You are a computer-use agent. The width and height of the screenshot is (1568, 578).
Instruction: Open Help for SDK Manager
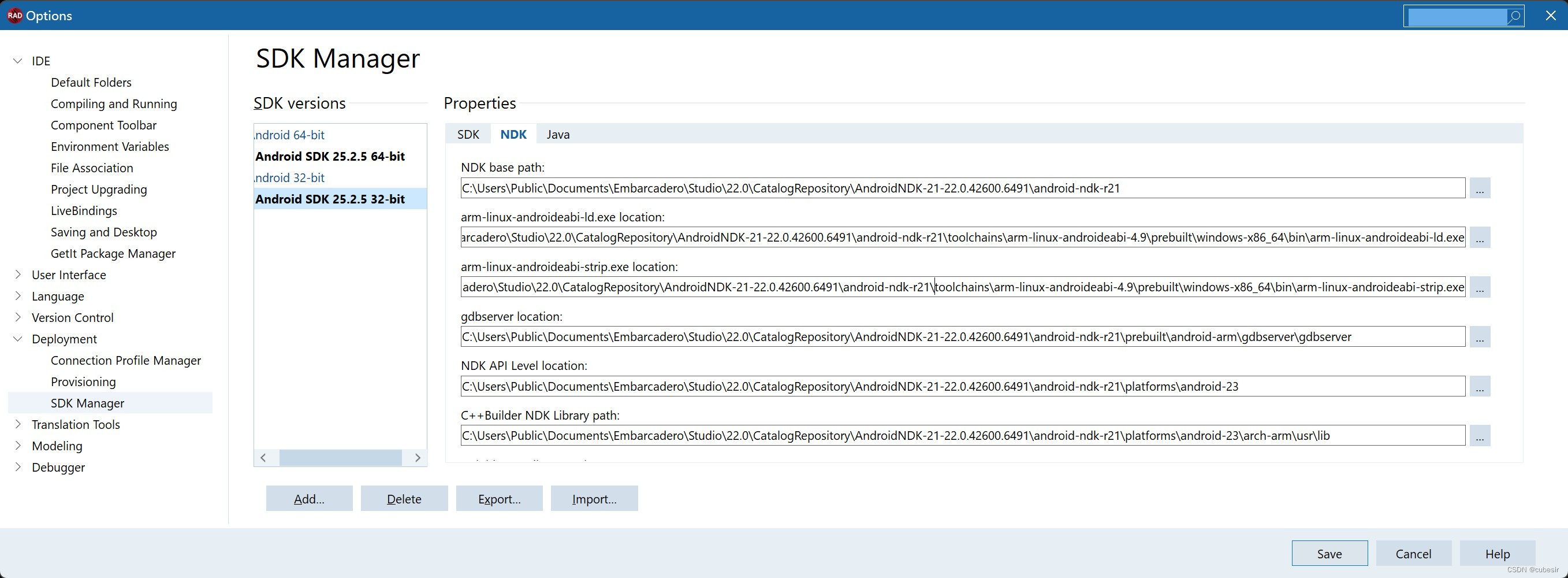point(1498,553)
